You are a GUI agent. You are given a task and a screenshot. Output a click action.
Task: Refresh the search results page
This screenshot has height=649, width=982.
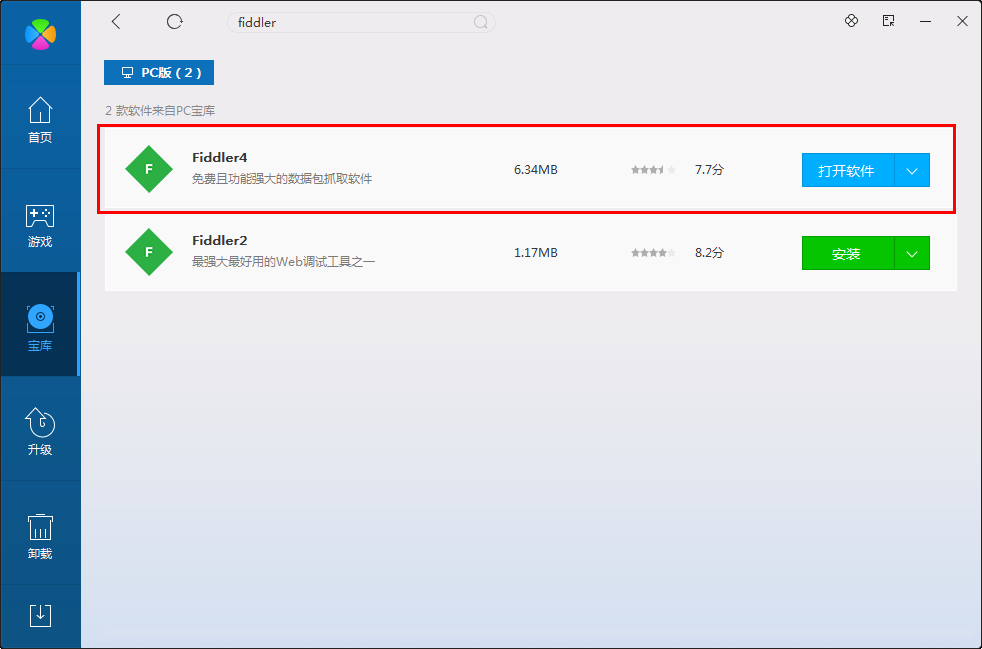pyautogui.click(x=175, y=22)
